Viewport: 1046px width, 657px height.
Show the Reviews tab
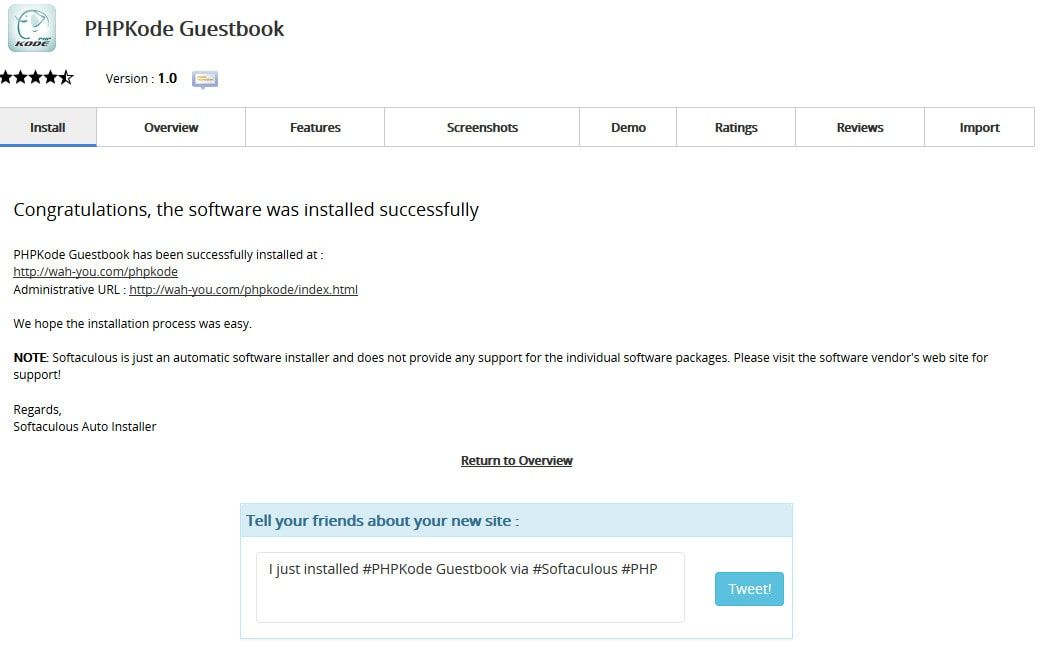tap(860, 128)
